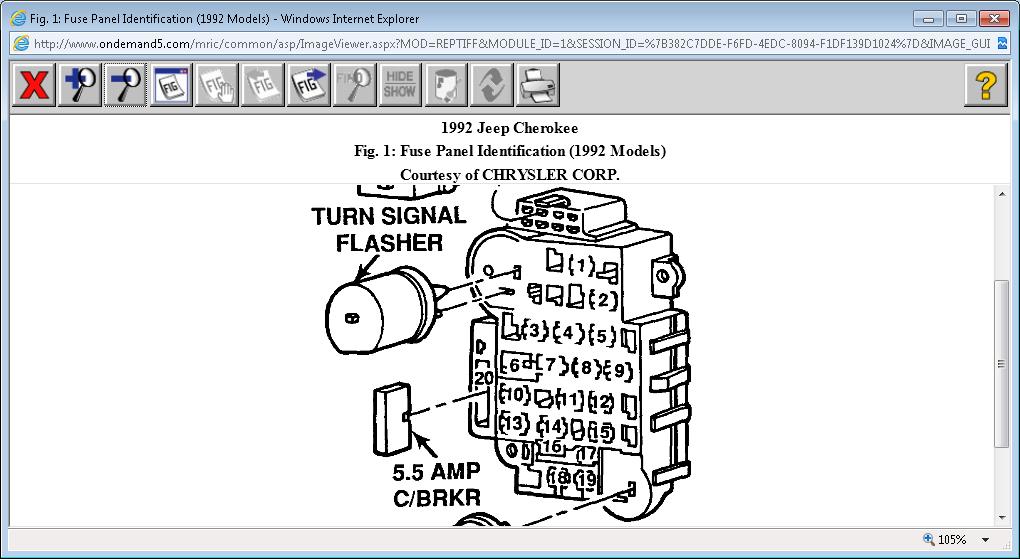
Task: Click fuse number 13 in the diagram
Action: pyautogui.click(x=513, y=424)
